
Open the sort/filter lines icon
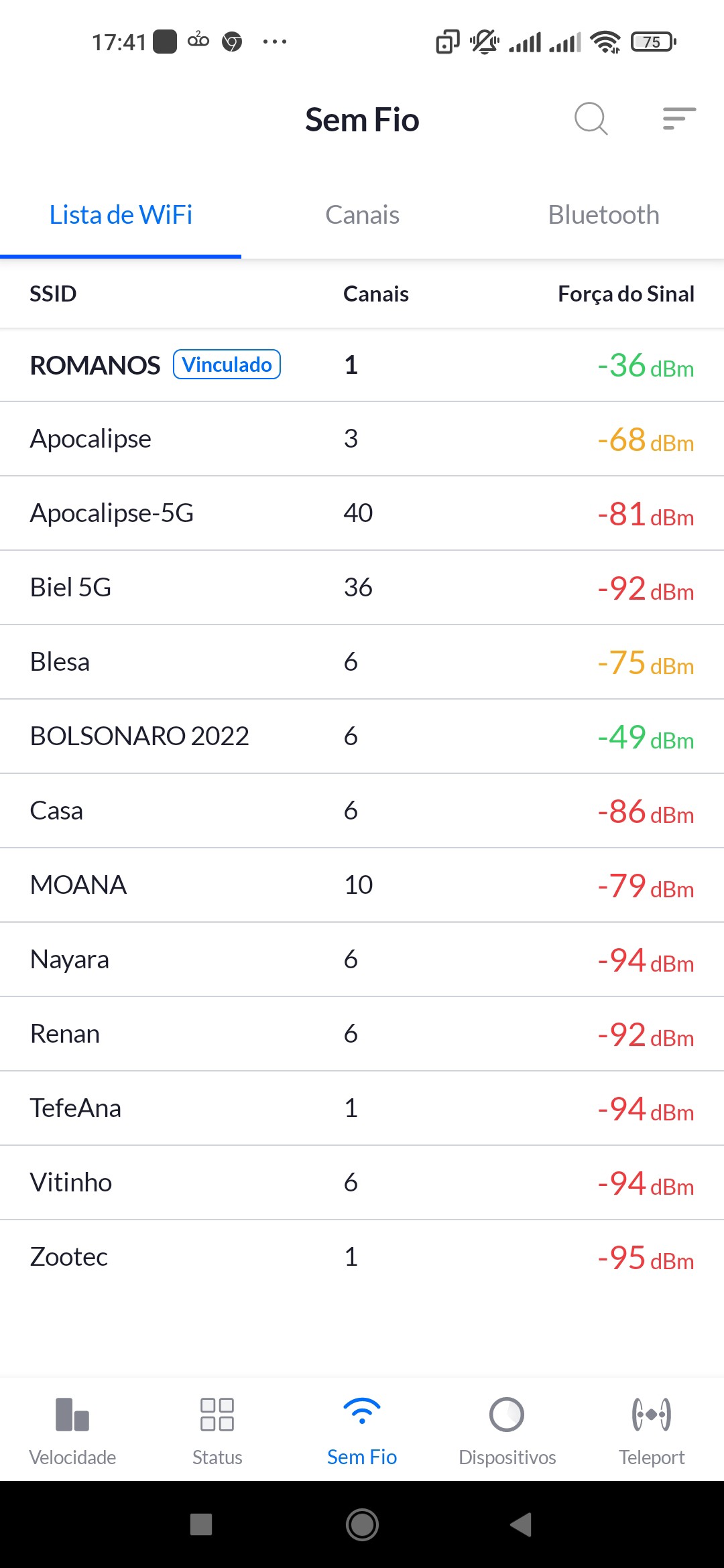678,119
